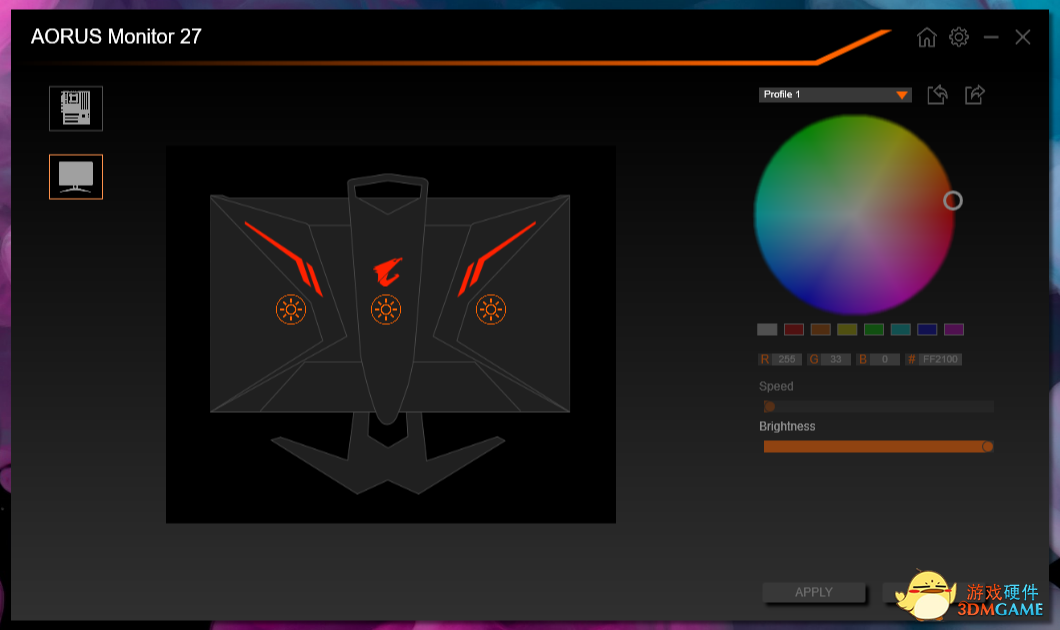Pick the orange preset color swatch
Image resolution: width=1060 pixels, height=630 pixels.
(821, 330)
